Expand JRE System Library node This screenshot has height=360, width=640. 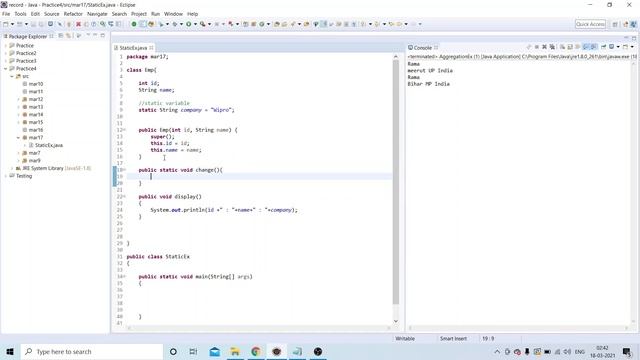coord(12,168)
